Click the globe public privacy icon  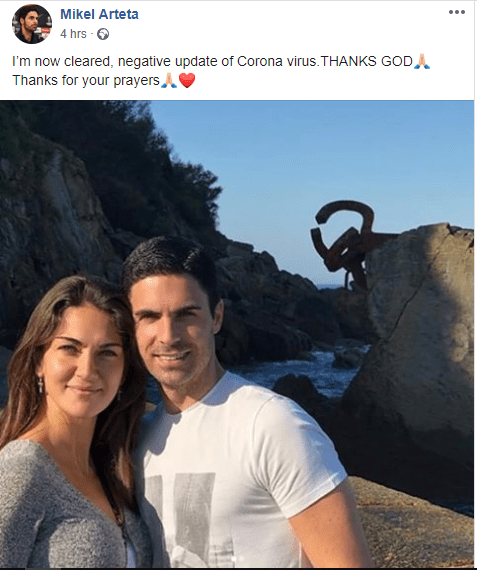click(x=103, y=34)
